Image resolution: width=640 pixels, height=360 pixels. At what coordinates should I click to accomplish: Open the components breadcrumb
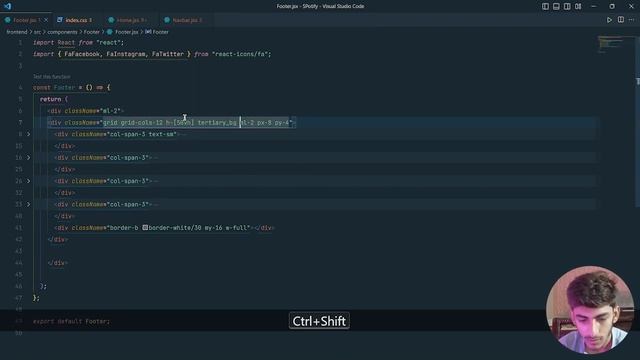click(x=62, y=32)
